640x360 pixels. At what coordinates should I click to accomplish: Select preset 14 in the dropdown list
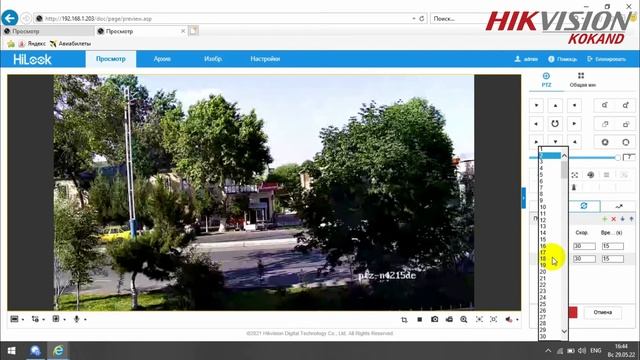[549, 233]
